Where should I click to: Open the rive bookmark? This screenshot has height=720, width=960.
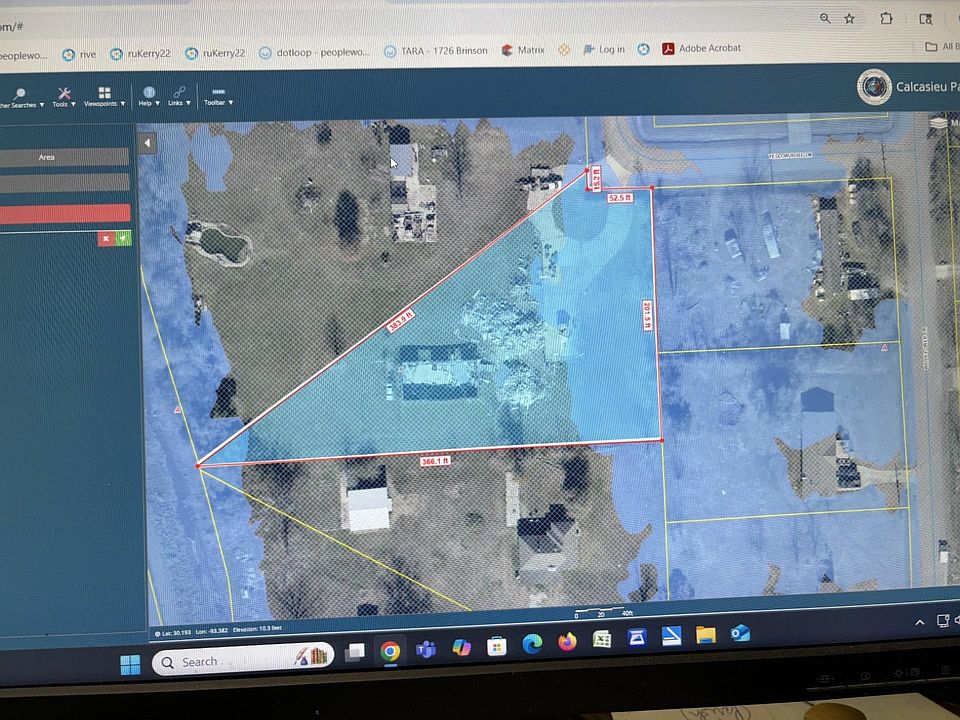pyautogui.click(x=80, y=54)
